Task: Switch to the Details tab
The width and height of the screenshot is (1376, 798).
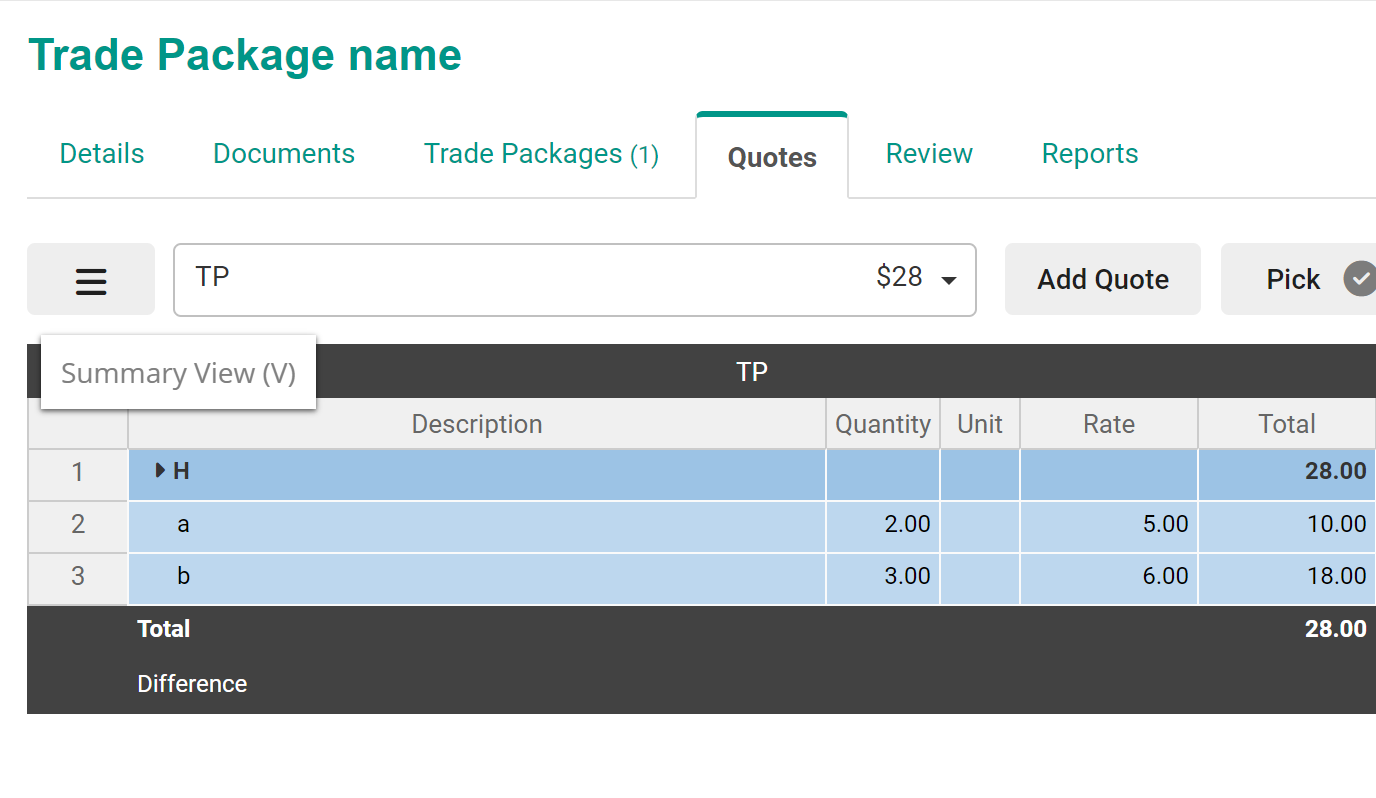Action: [102, 154]
